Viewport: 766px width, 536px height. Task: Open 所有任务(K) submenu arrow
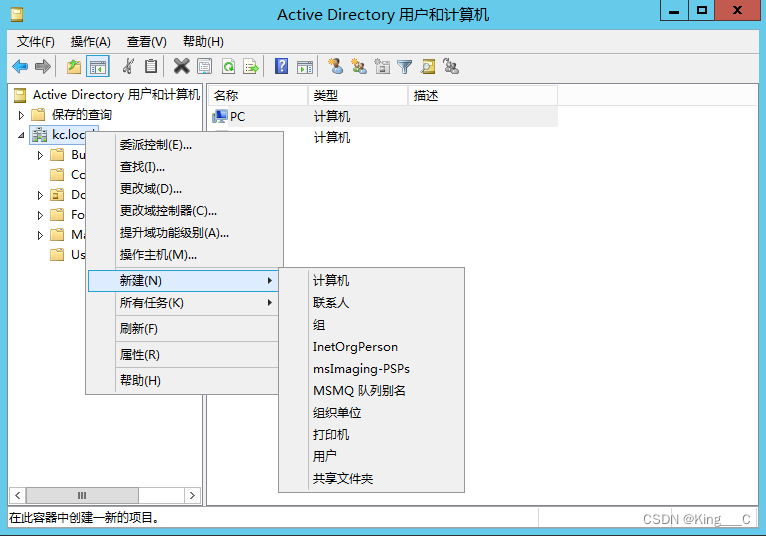pyautogui.click(x=269, y=302)
